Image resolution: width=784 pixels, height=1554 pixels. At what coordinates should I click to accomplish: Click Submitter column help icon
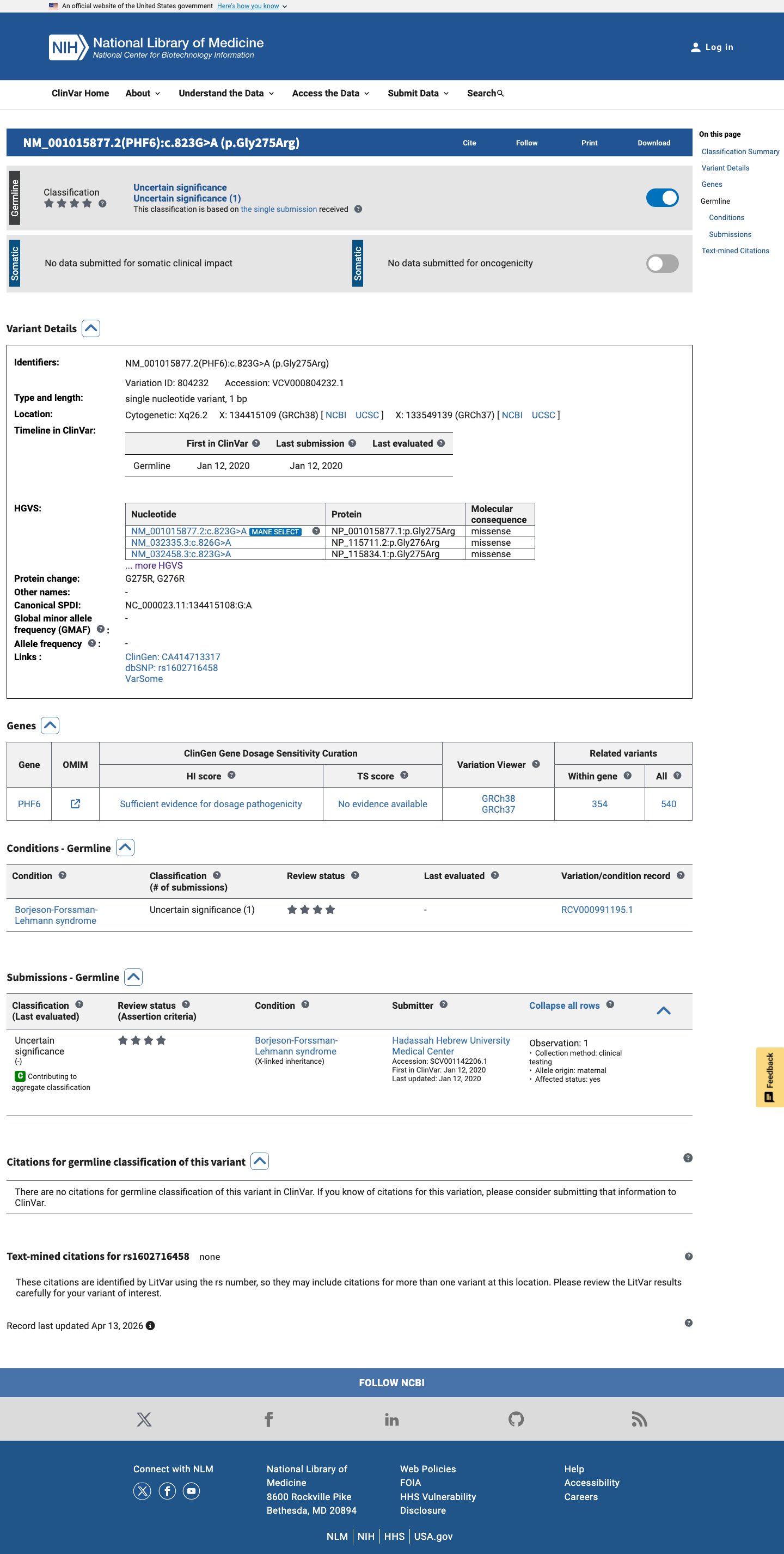(x=443, y=1004)
